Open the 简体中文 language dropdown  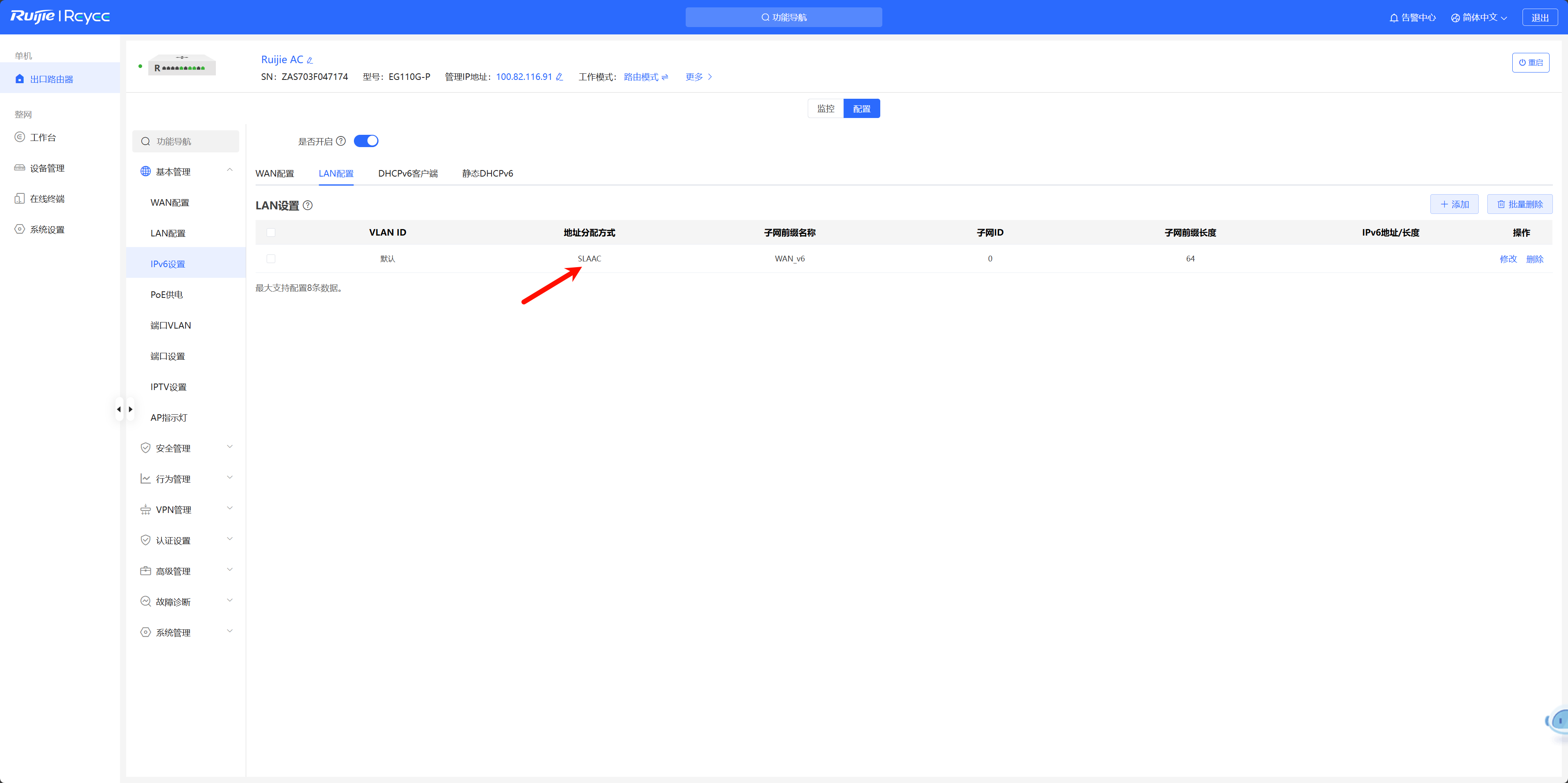pos(1479,18)
